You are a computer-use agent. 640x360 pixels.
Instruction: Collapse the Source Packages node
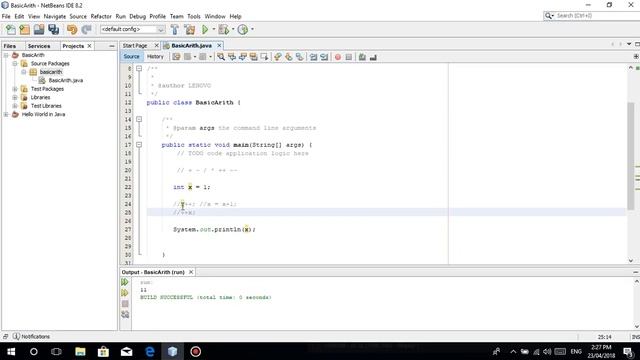click(15, 64)
